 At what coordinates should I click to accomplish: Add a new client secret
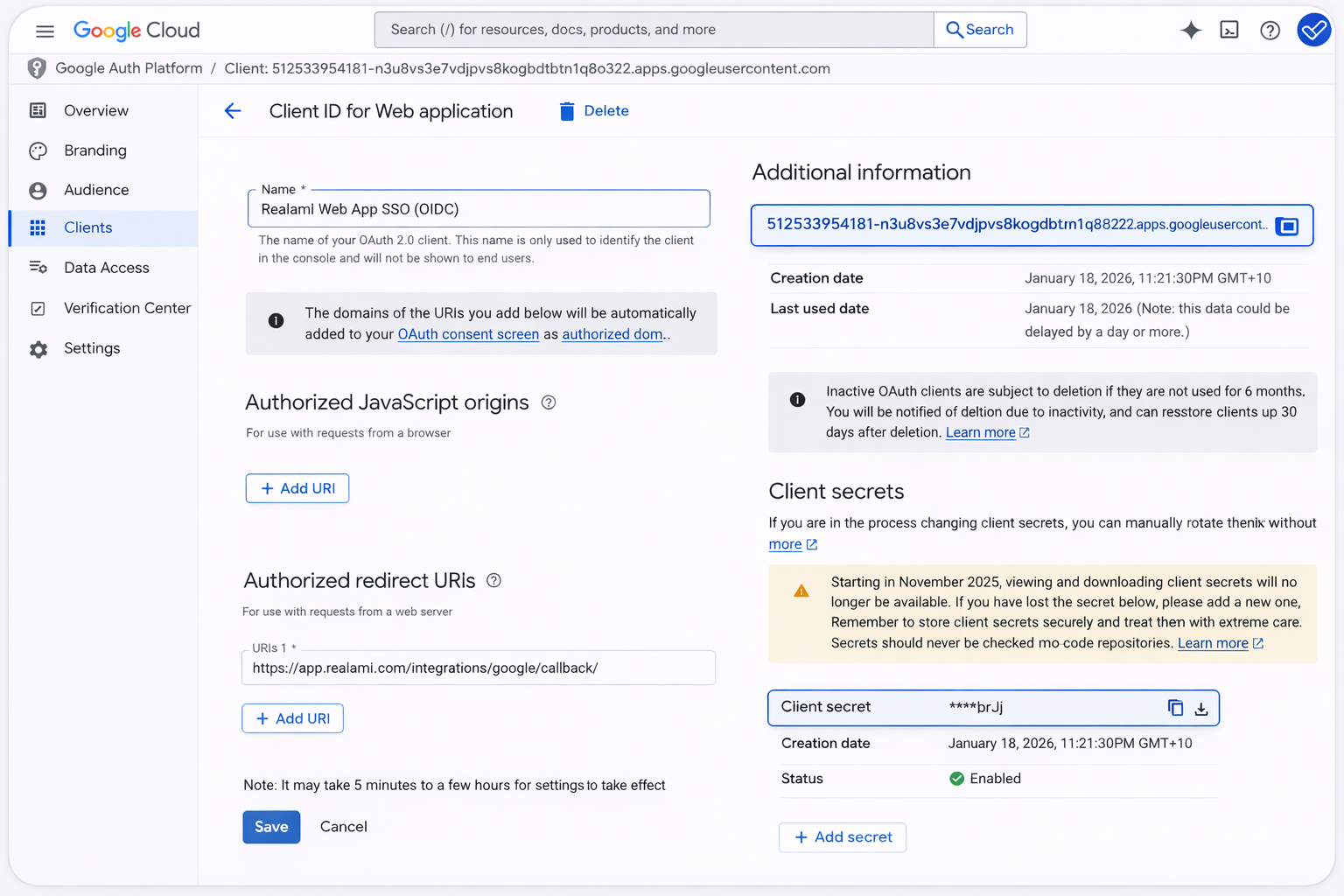coord(843,837)
